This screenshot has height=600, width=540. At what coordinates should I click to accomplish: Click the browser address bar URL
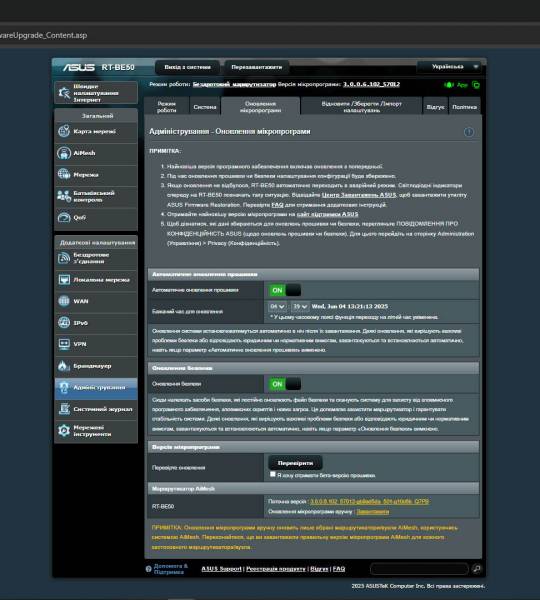[44, 35]
